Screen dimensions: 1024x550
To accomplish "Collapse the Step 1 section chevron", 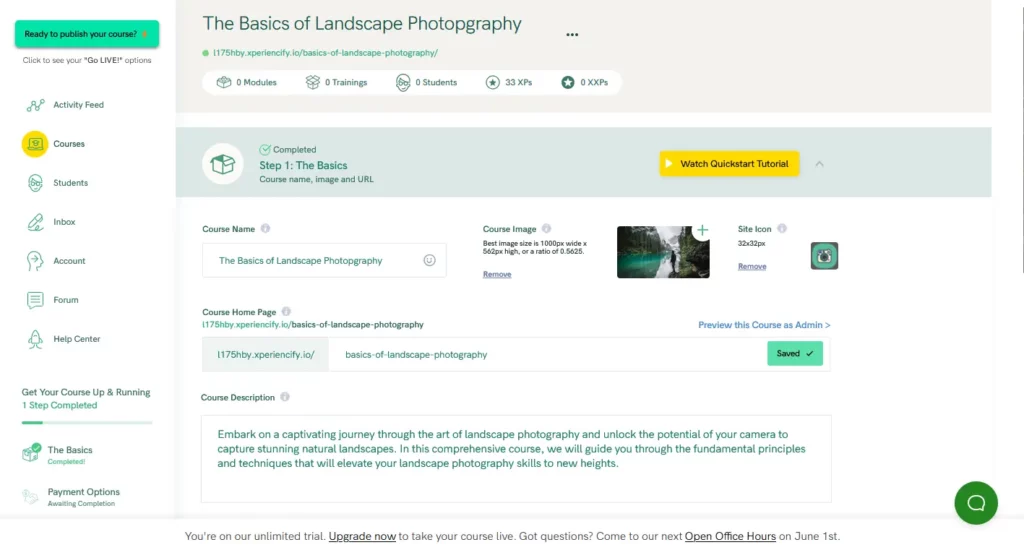I will pyautogui.click(x=820, y=164).
